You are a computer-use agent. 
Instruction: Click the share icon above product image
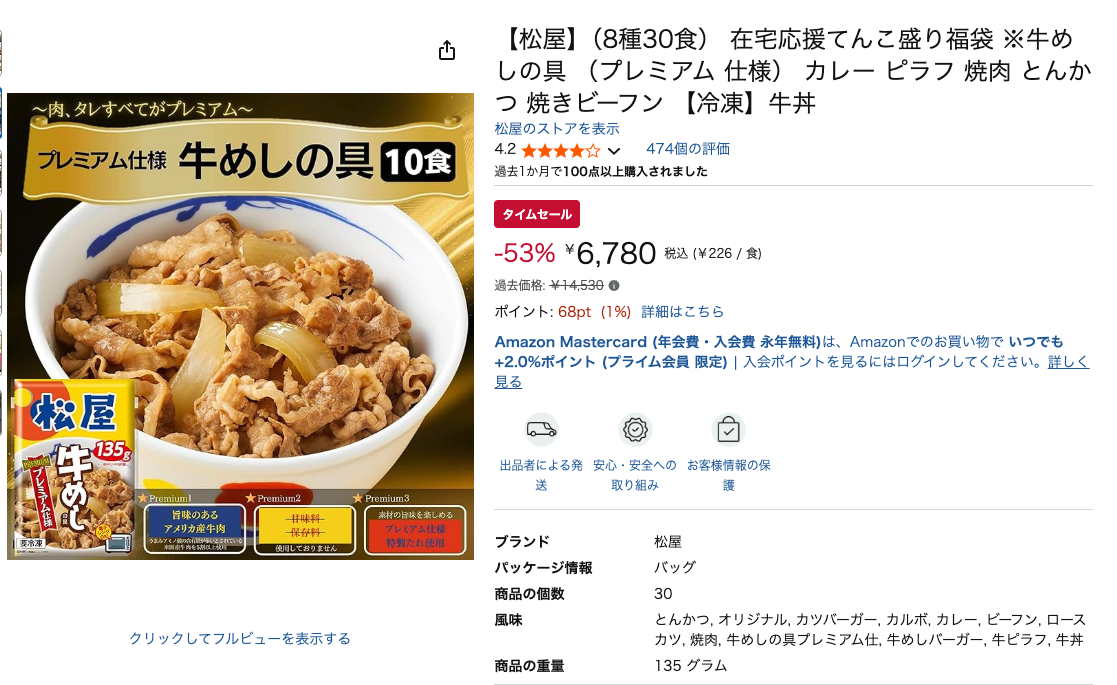(x=447, y=51)
